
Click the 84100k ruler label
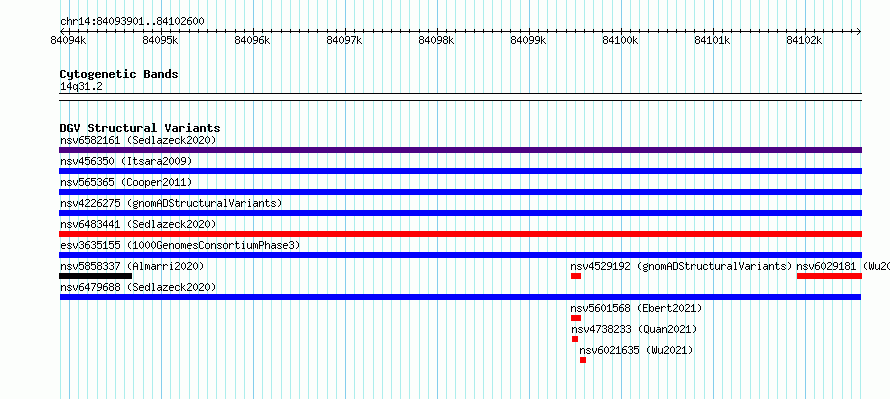pos(620,41)
